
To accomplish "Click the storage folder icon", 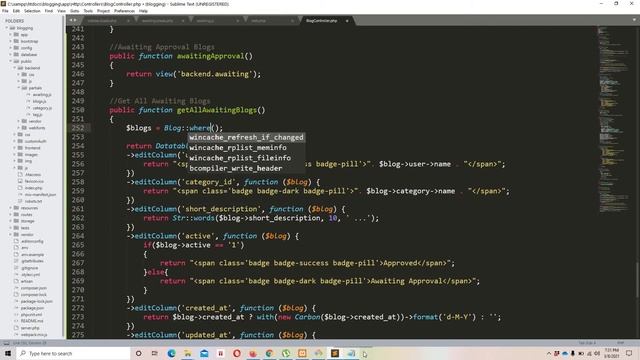I will tap(16, 221).
